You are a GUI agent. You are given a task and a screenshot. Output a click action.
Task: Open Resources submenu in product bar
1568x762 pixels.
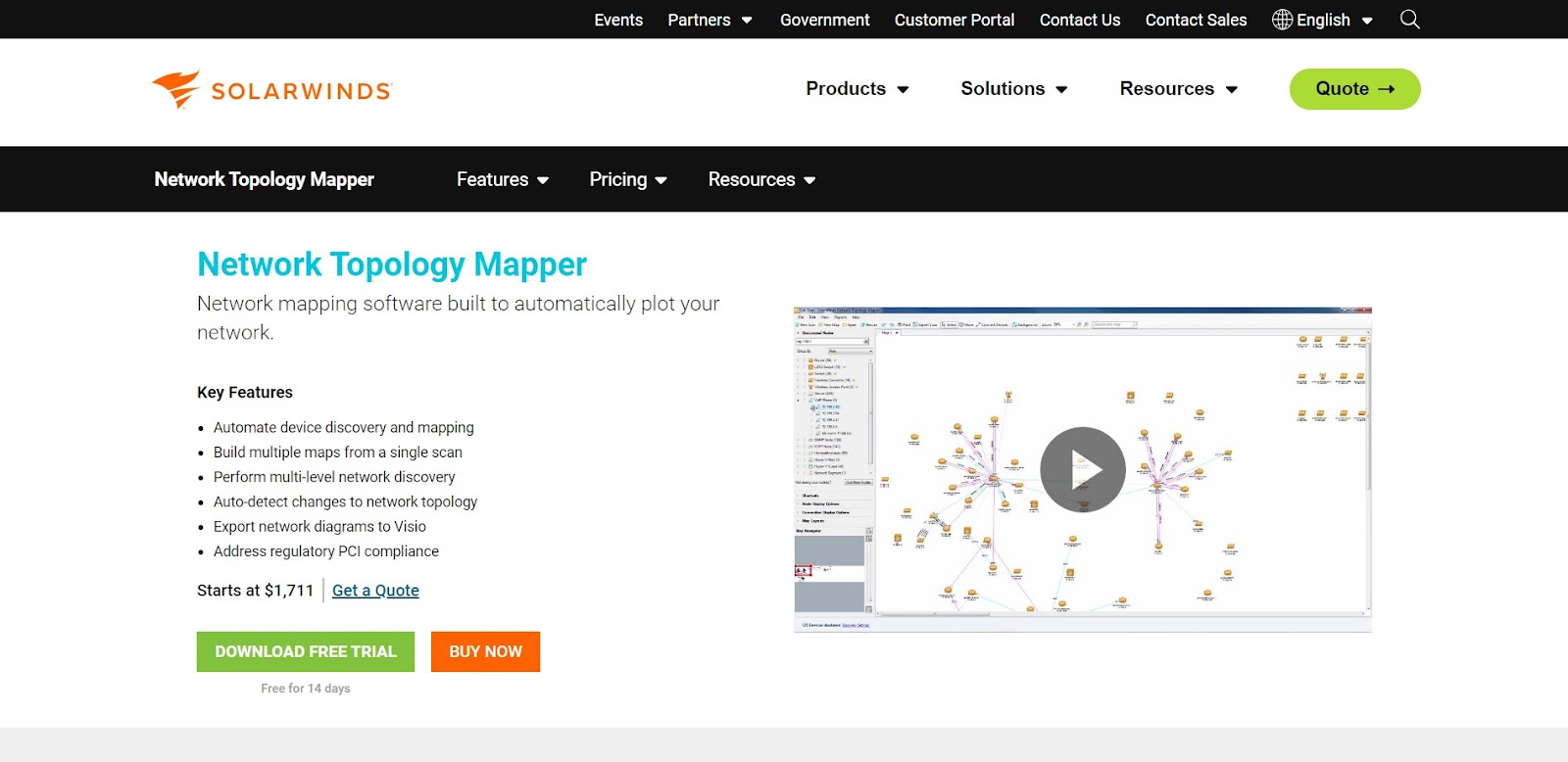coord(761,179)
